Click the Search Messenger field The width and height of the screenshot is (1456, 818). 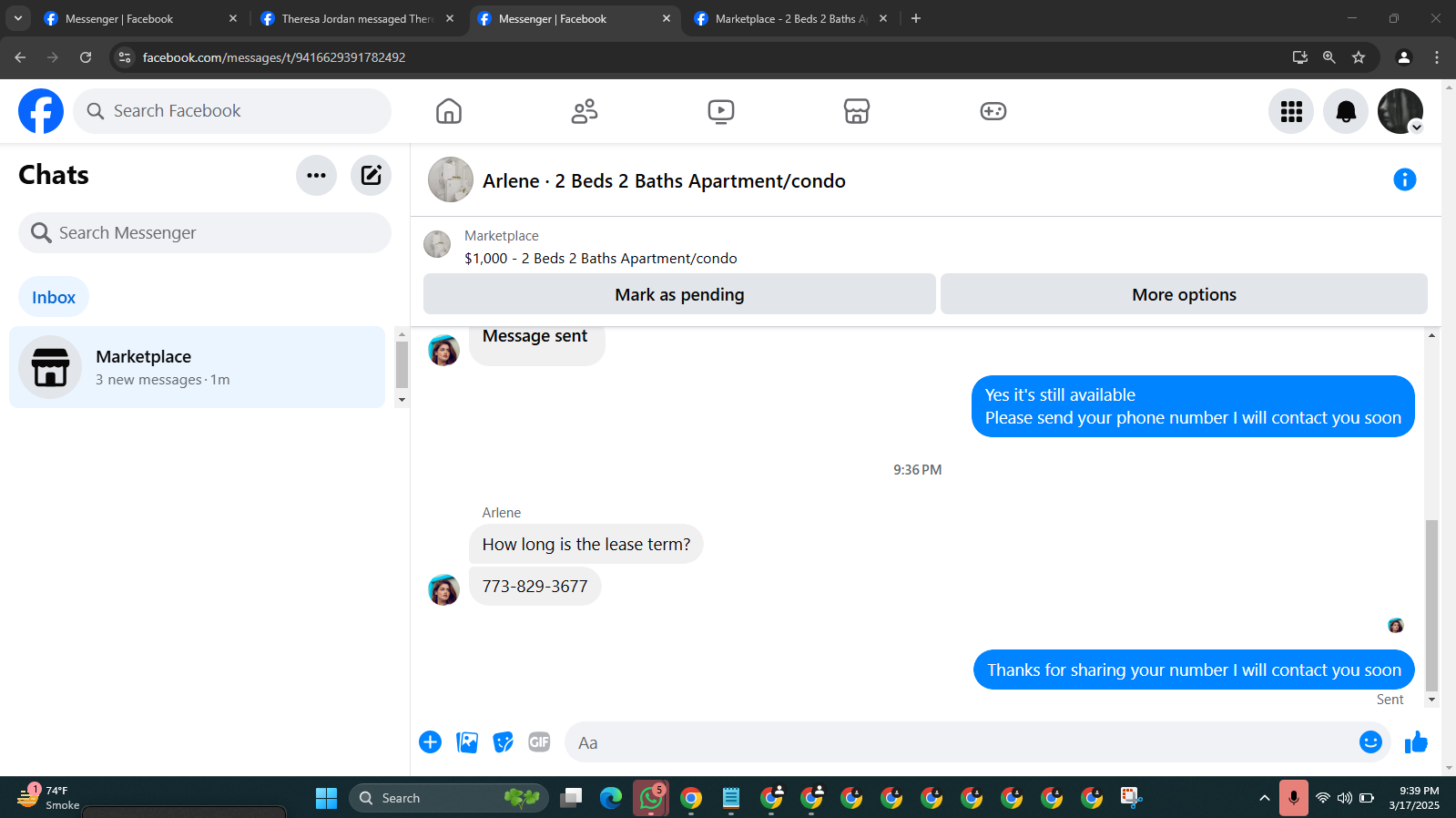coord(205,233)
